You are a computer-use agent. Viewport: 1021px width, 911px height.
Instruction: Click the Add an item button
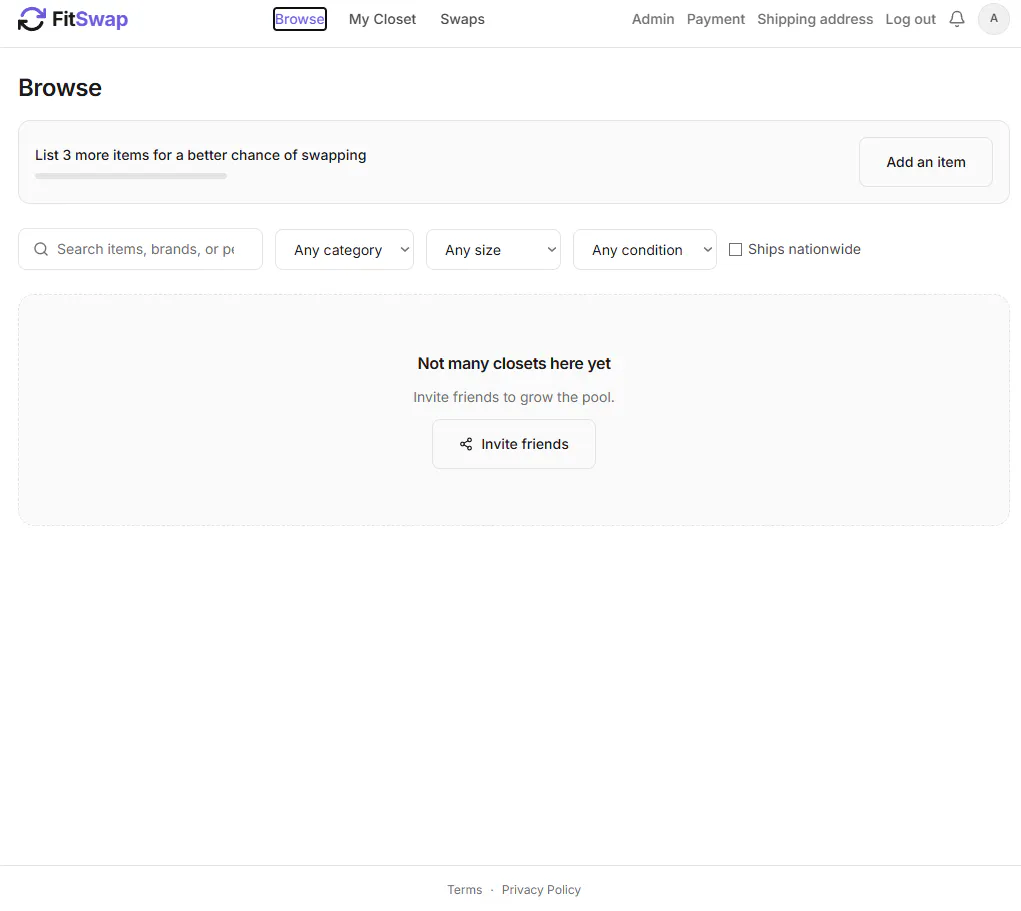(x=926, y=162)
